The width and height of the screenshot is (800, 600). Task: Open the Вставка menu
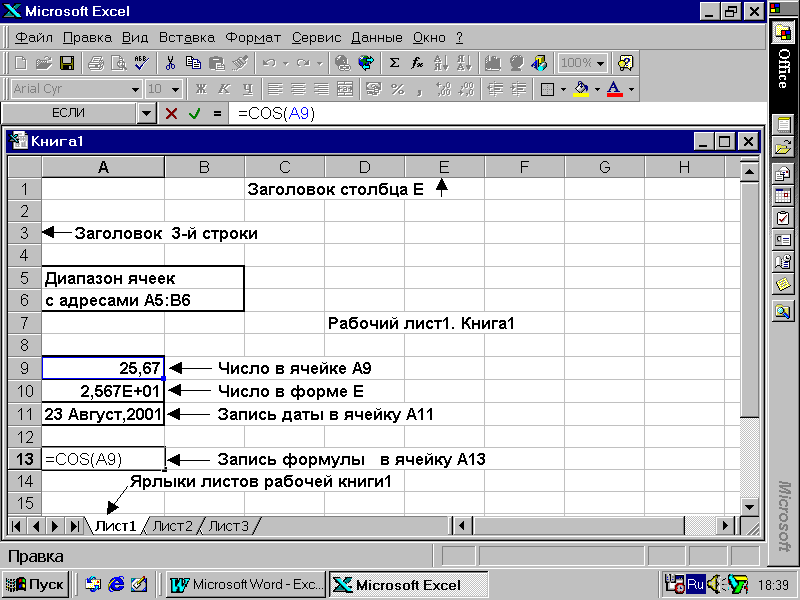point(187,38)
